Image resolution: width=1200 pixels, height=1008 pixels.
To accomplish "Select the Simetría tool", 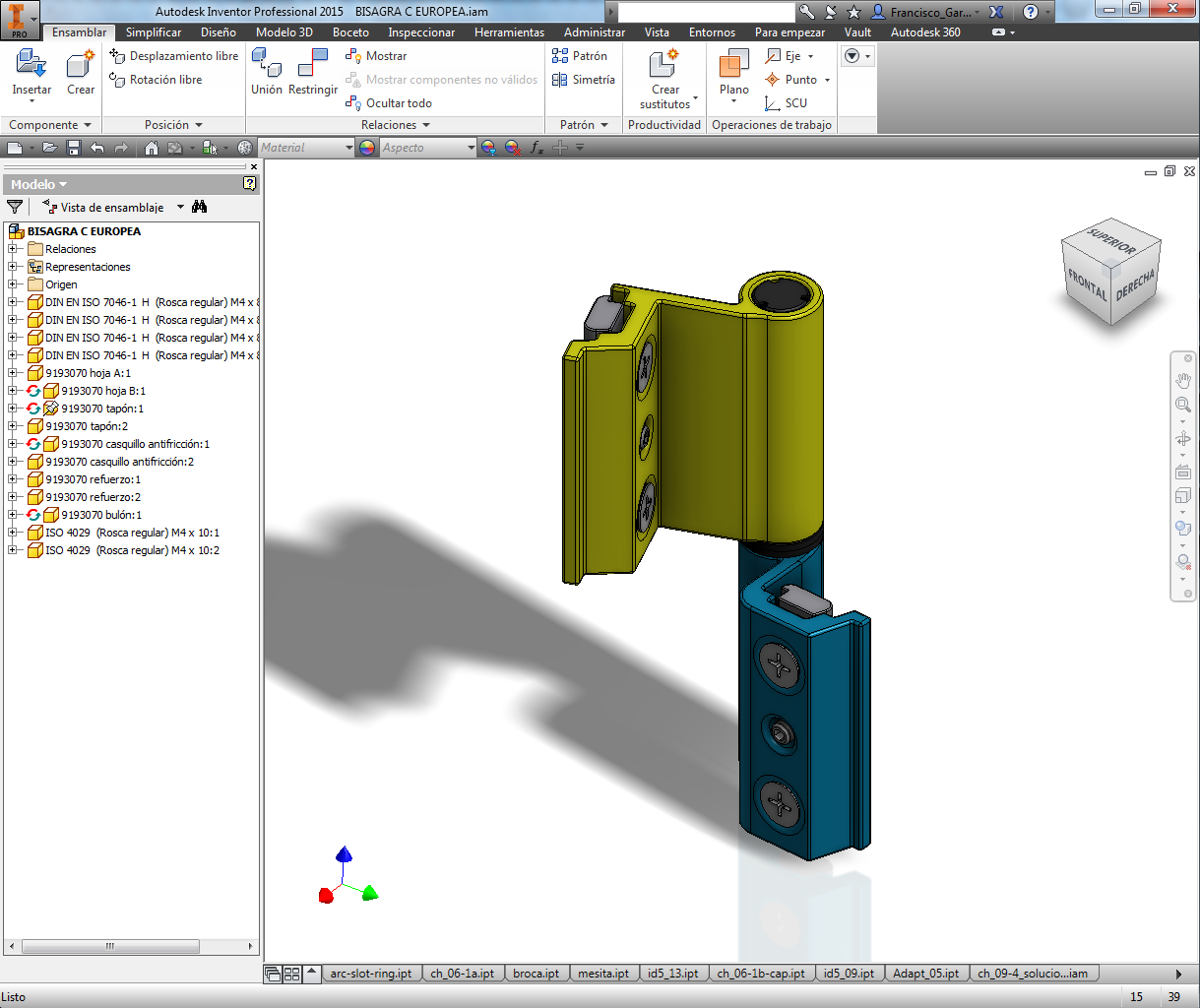I will pyautogui.click(x=583, y=80).
